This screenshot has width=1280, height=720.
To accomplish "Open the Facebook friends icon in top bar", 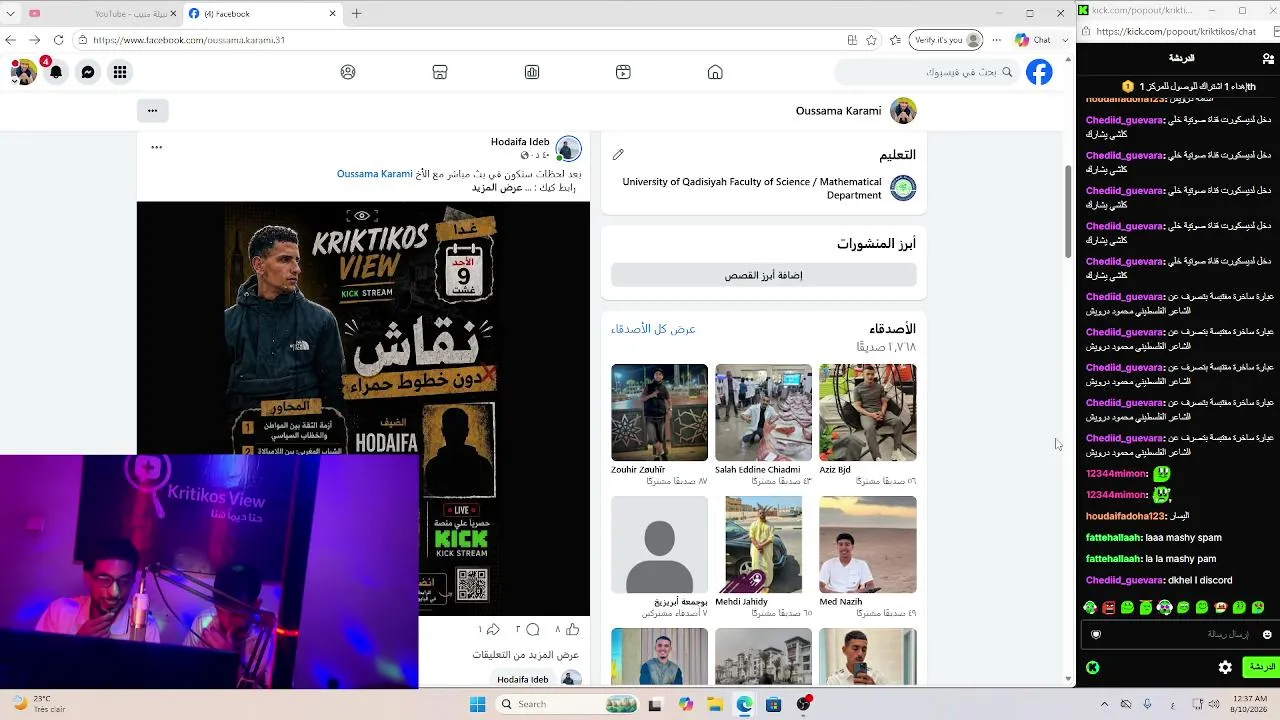I will pos(348,72).
